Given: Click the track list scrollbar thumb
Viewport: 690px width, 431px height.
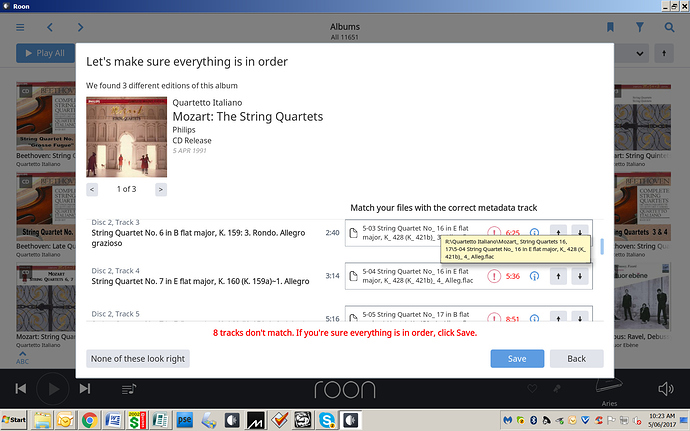Looking at the screenshot, I should (602, 247).
